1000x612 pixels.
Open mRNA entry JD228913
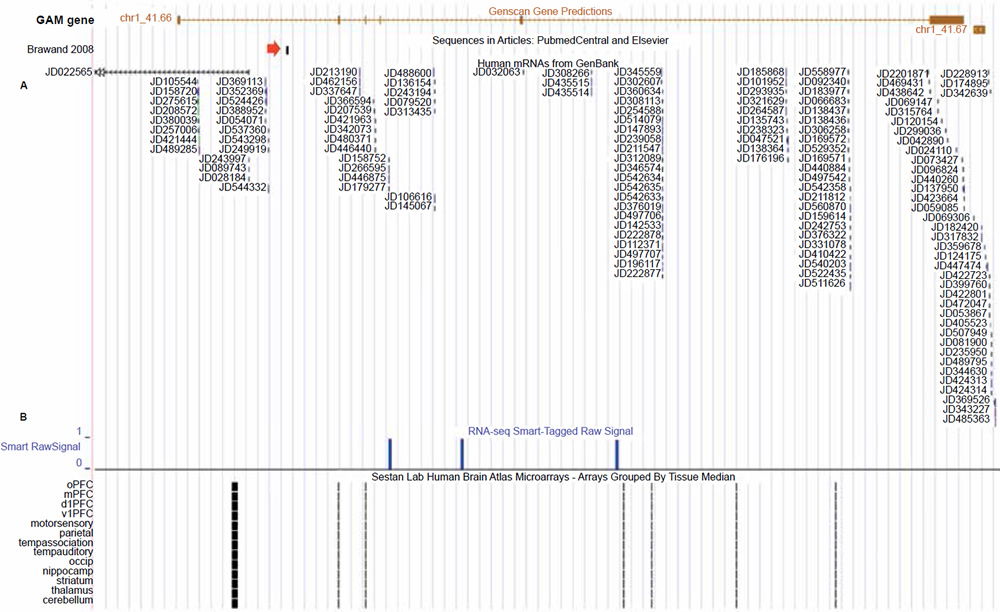[x=964, y=74]
